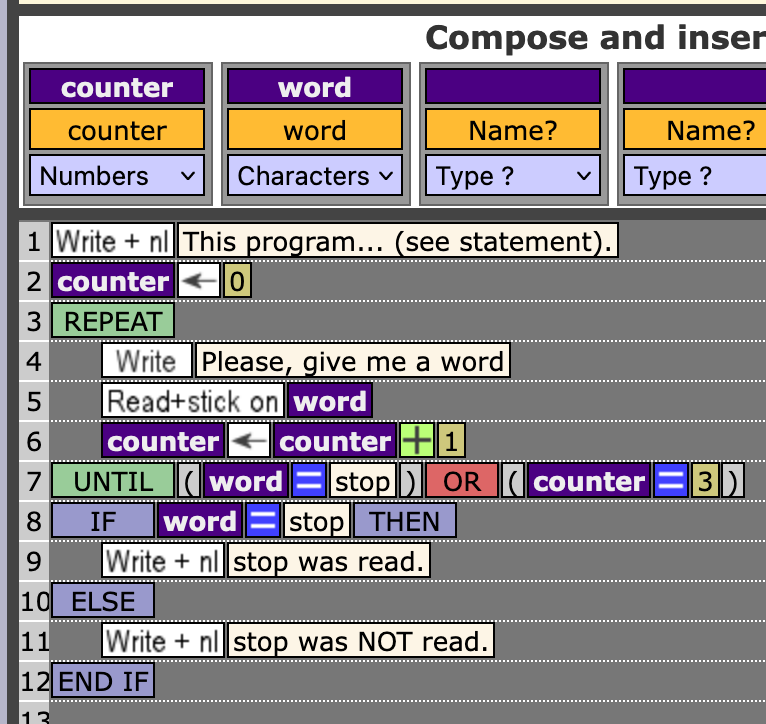
Task: Open the Numbers type dropdown for counter
Action: click(x=117, y=176)
